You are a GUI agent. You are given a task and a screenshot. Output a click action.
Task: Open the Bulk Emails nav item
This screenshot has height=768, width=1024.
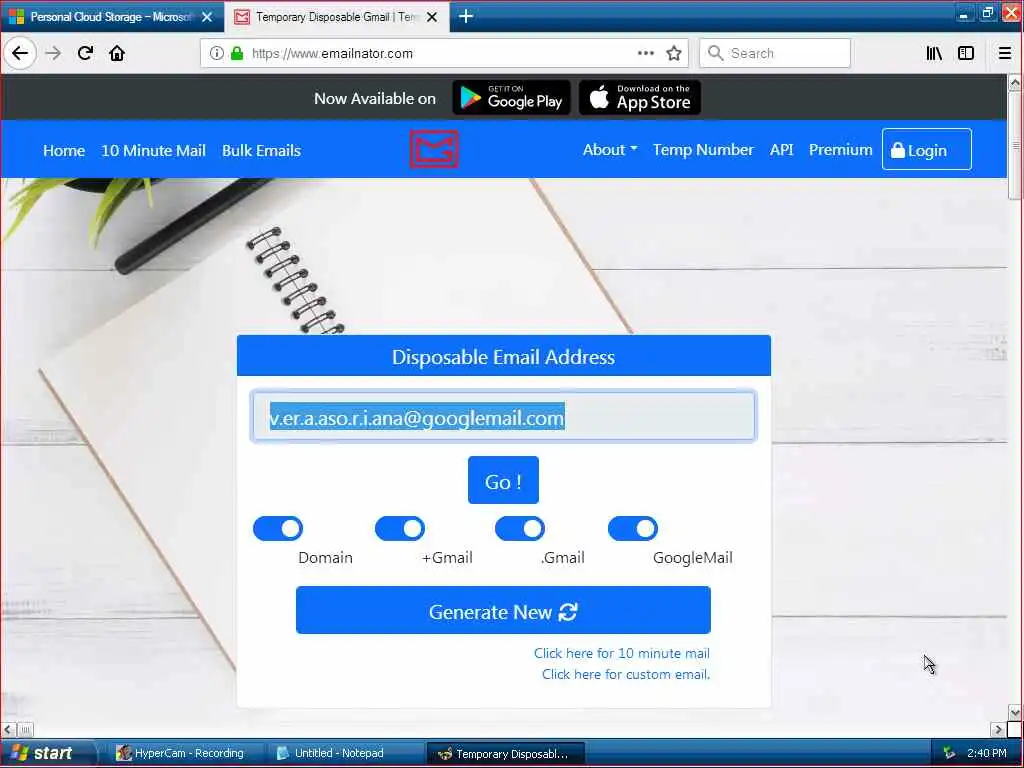pos(261,150)
